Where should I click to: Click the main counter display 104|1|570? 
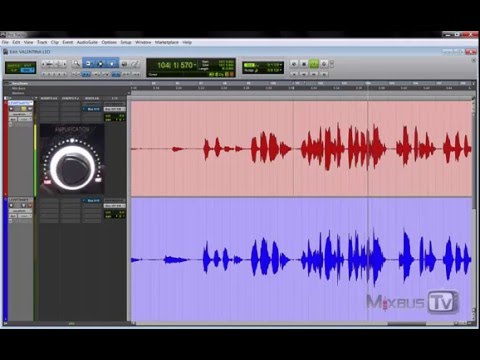[175, 65]
